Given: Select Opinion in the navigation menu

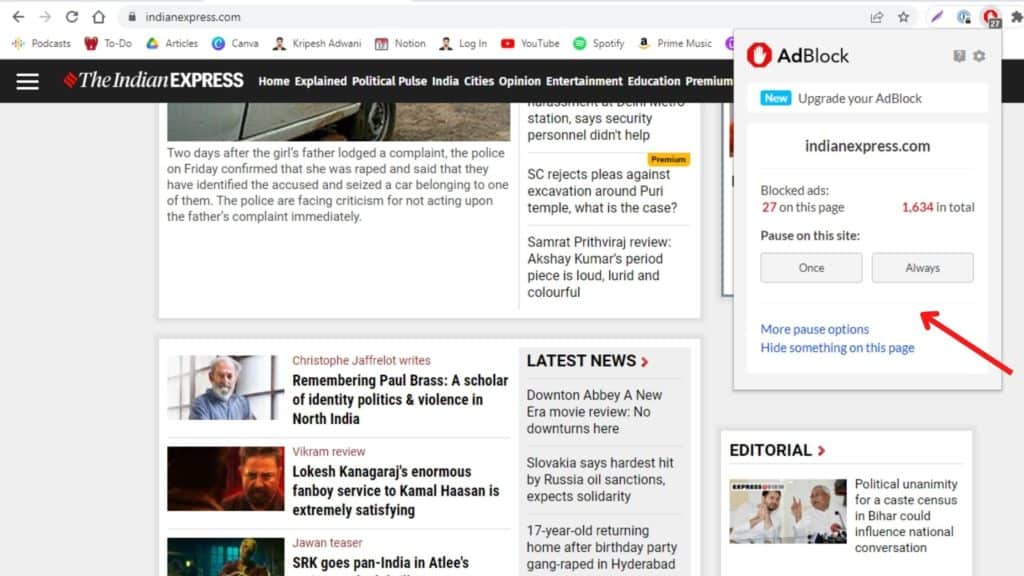Looking at the screenshot, I should tap(519, 81).
